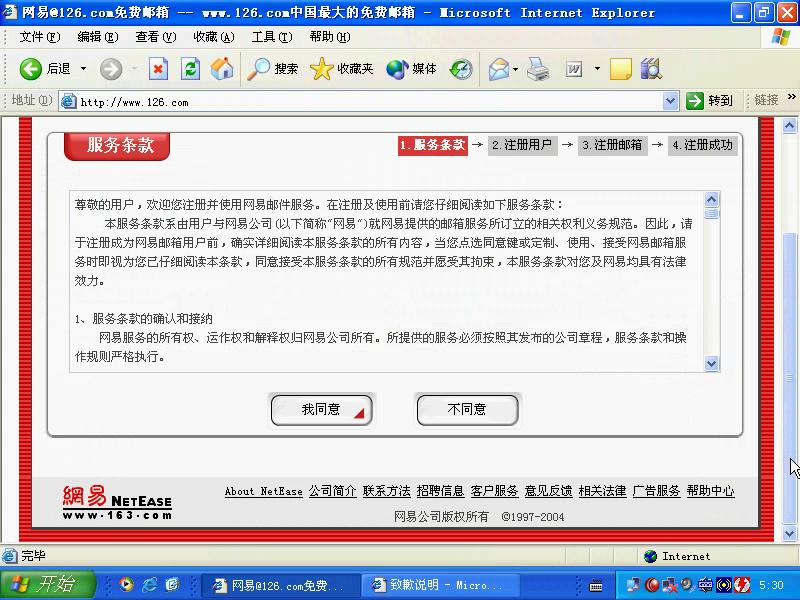The height and width of the screenshot is (600, 800).
Task: Open Favorites (收藏夹) star button
Action: [341, 69]
